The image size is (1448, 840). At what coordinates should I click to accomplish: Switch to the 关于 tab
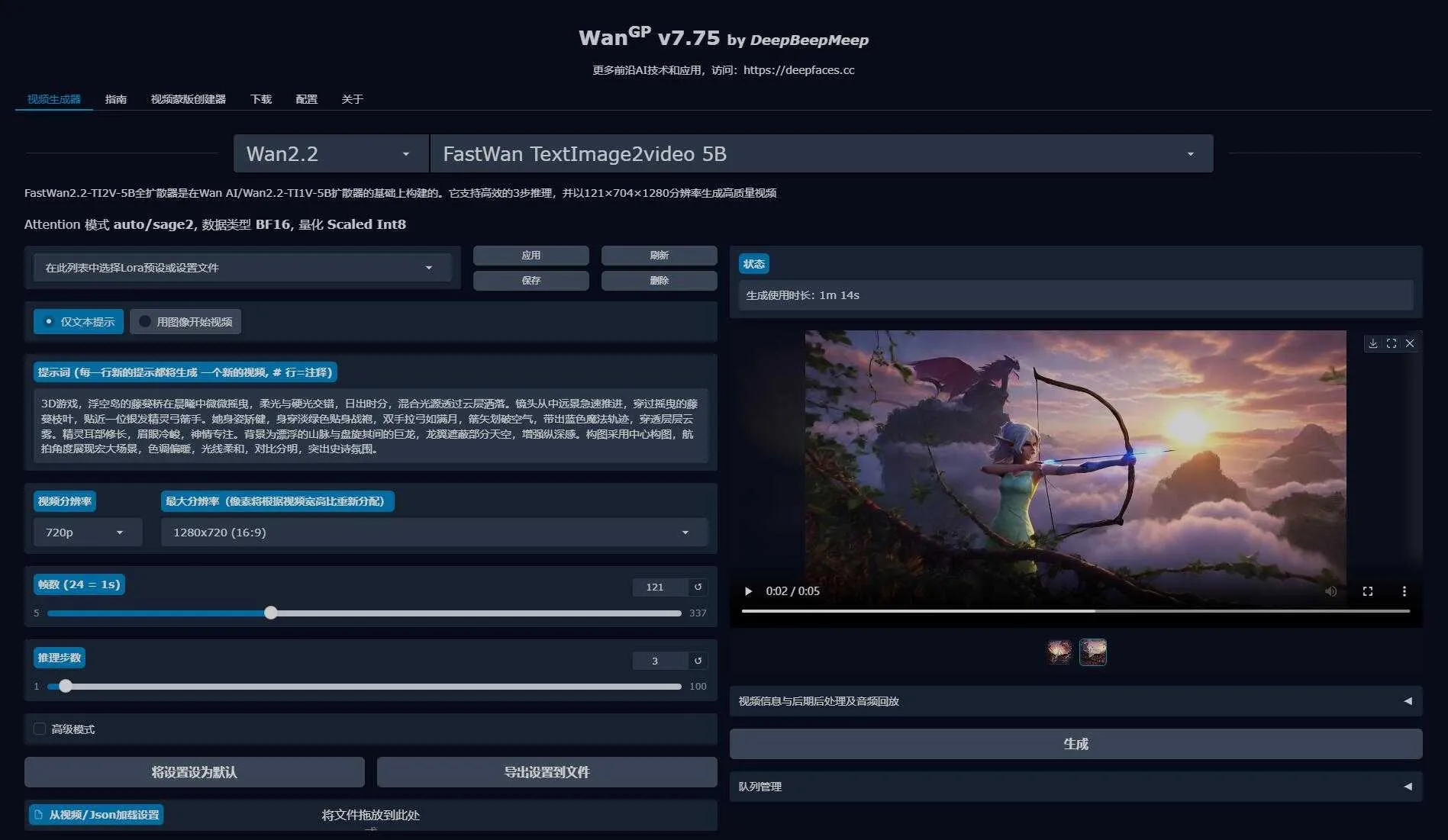click(x=352, y=99)
